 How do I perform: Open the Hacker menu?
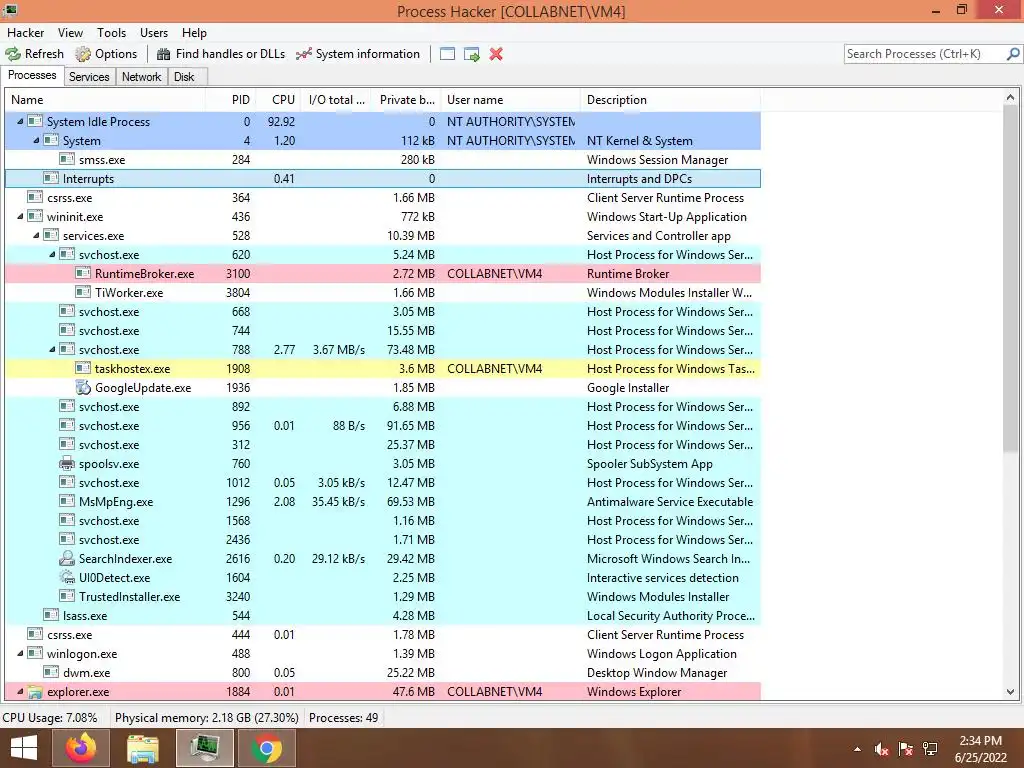(25, 33)
